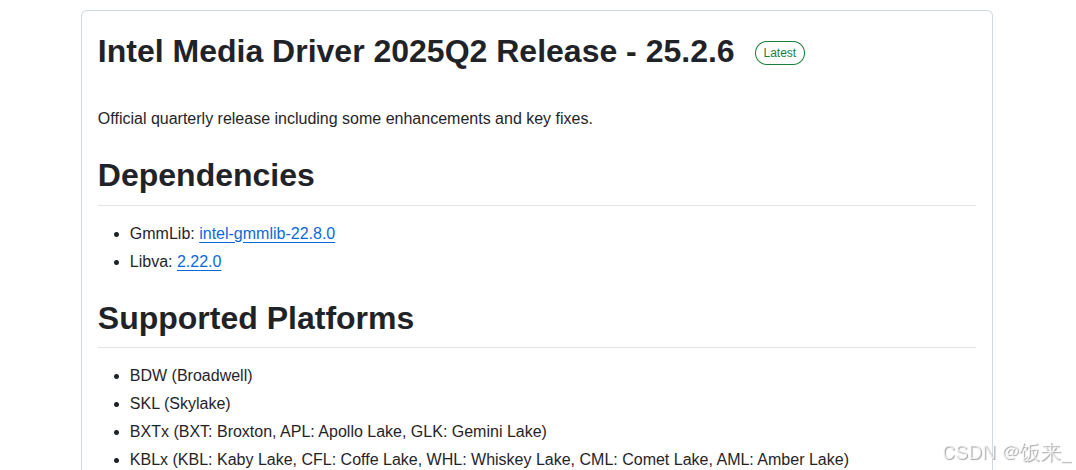Open the Libva 2.22.0 link
The width and height of the screenshot is (1076, 470).
[x=199, y=262]
